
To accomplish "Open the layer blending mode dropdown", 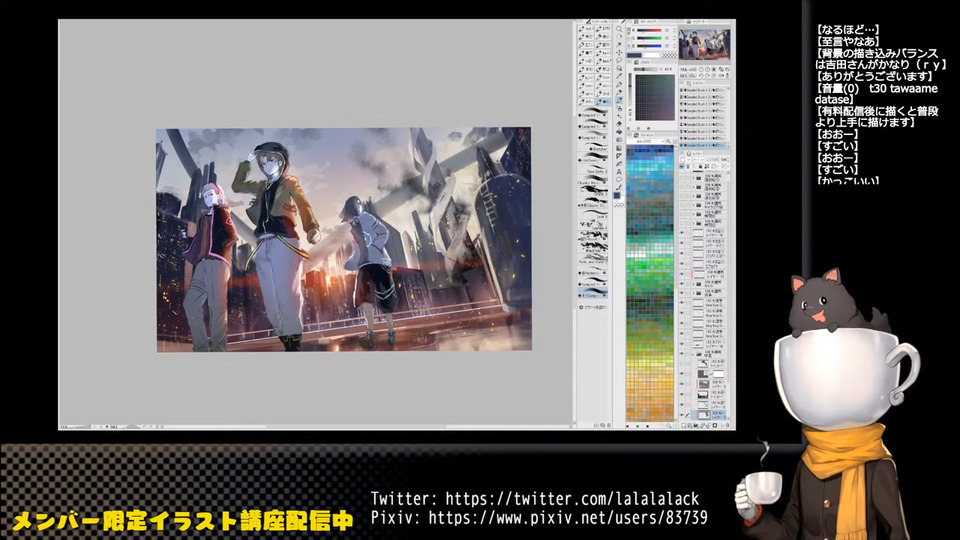I will coord(699,160).
